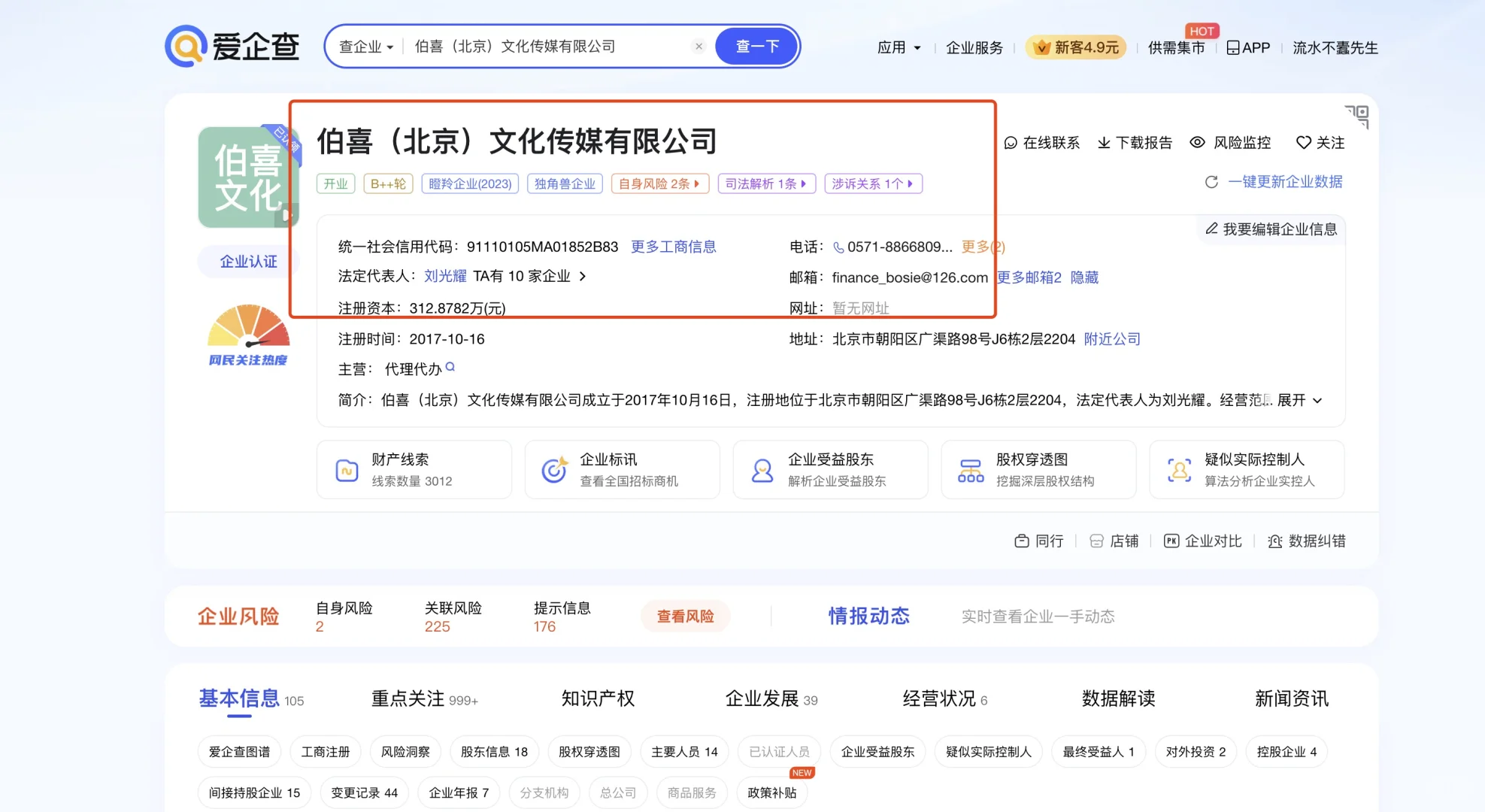1485x812 pixels.
Task: Click 更多(2) phone numbers link
Action: tap(983, 247)
